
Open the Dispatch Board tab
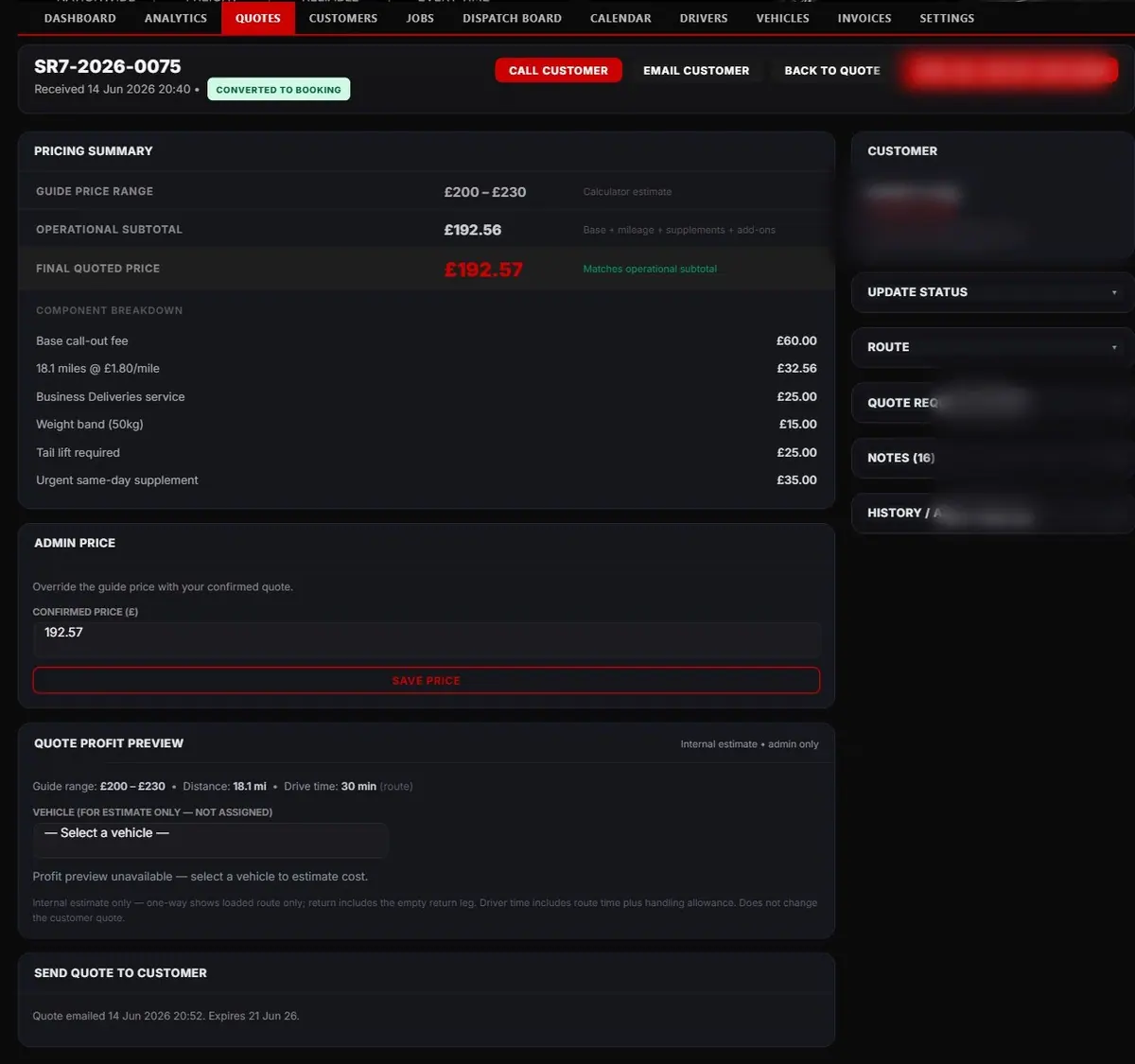512,18
